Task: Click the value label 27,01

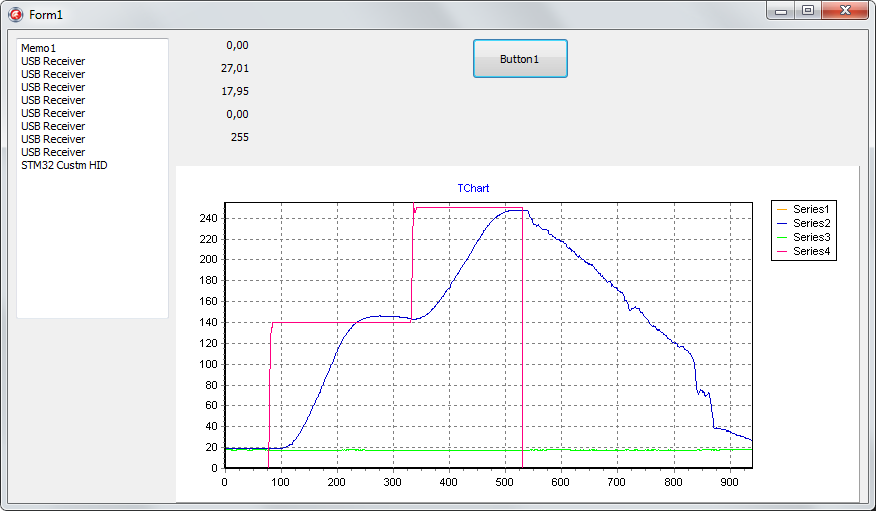Action: (x=235, y=68)
